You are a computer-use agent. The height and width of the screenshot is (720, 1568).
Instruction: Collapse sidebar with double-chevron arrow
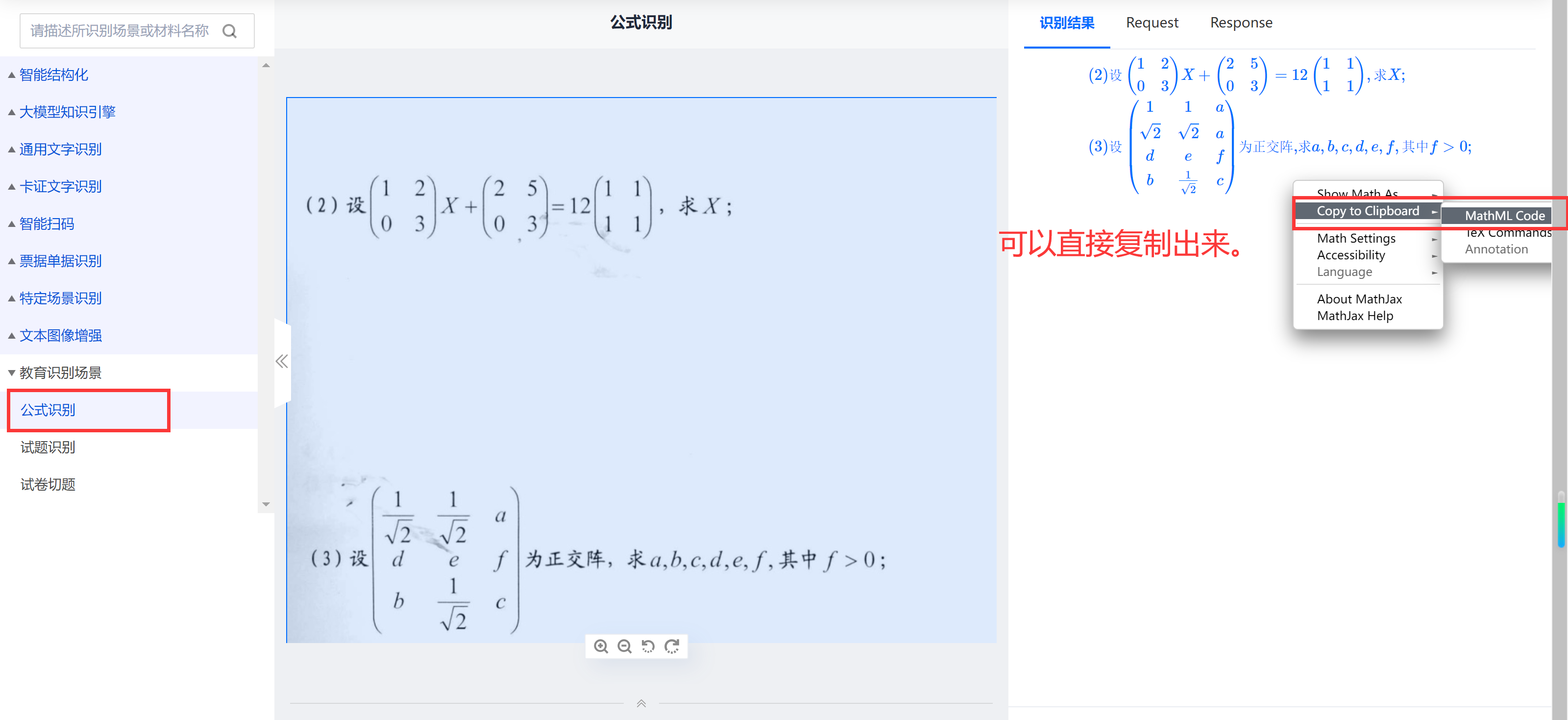click(x=281, y=362)
